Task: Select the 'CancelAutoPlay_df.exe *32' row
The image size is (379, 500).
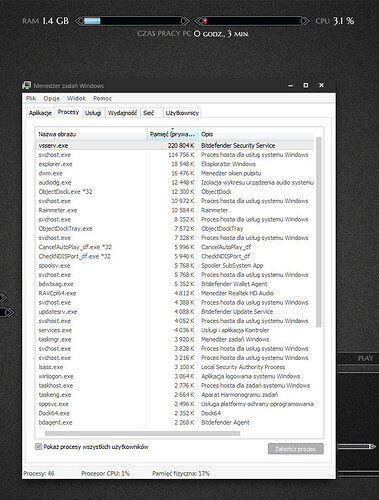Action: click(175, 247)
